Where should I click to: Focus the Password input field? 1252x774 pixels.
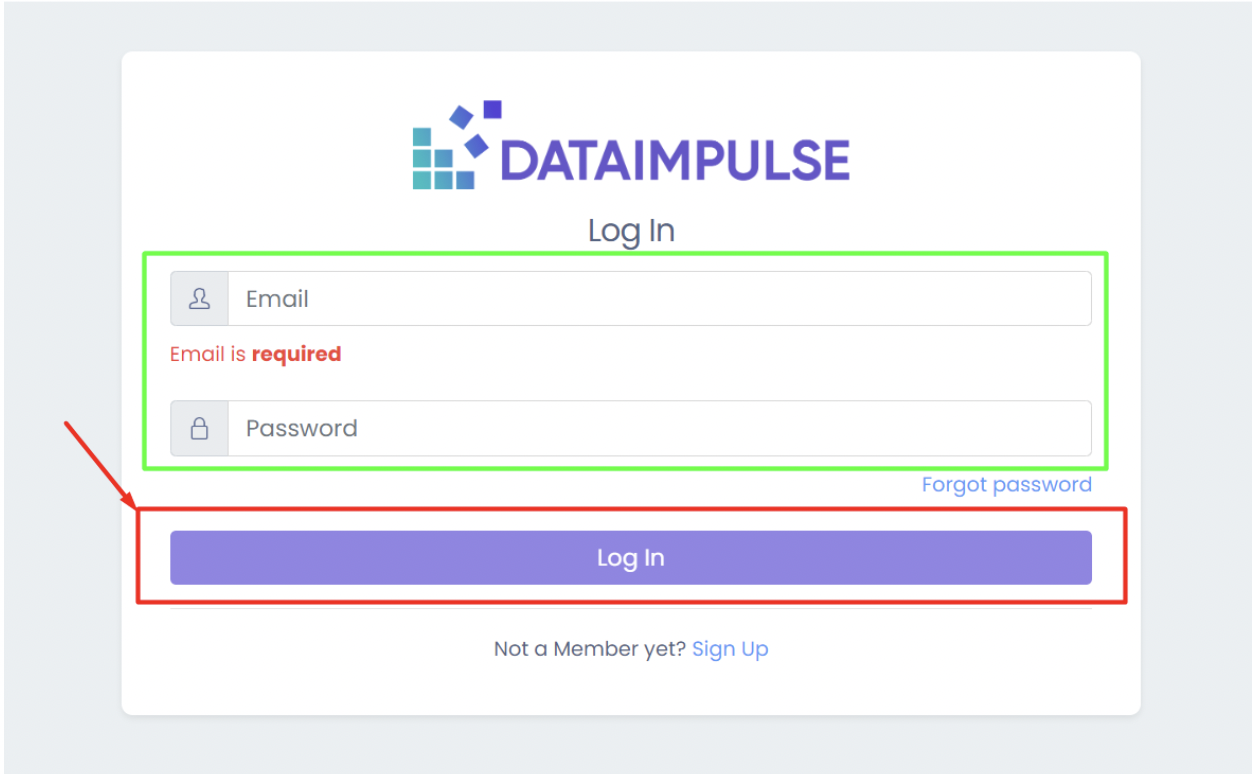[658, 429]
